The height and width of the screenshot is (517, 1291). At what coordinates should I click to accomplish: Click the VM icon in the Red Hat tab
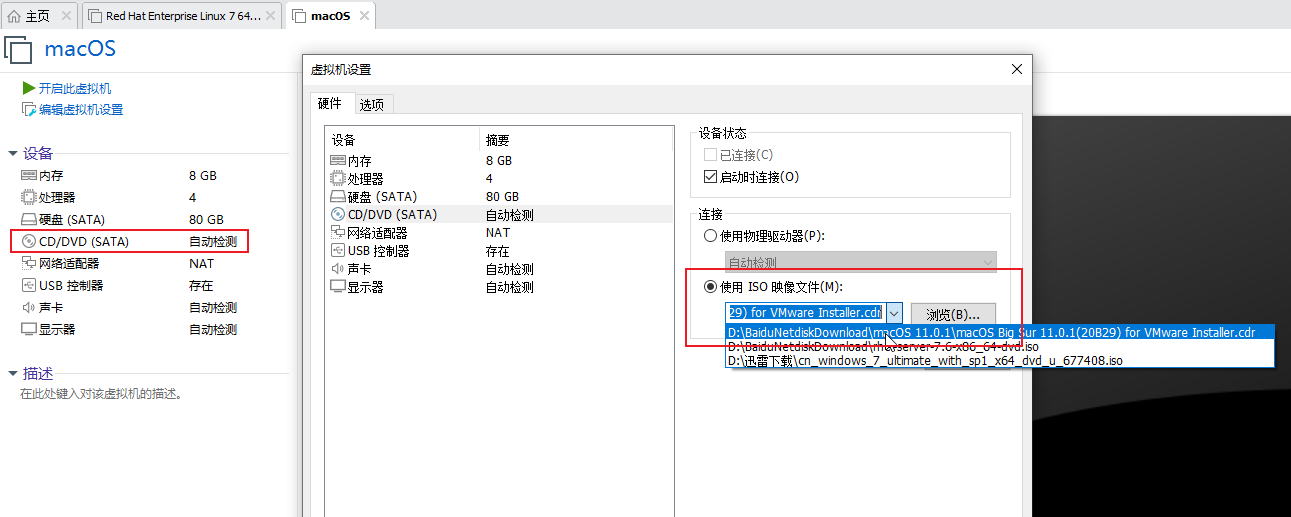point(95,16)
